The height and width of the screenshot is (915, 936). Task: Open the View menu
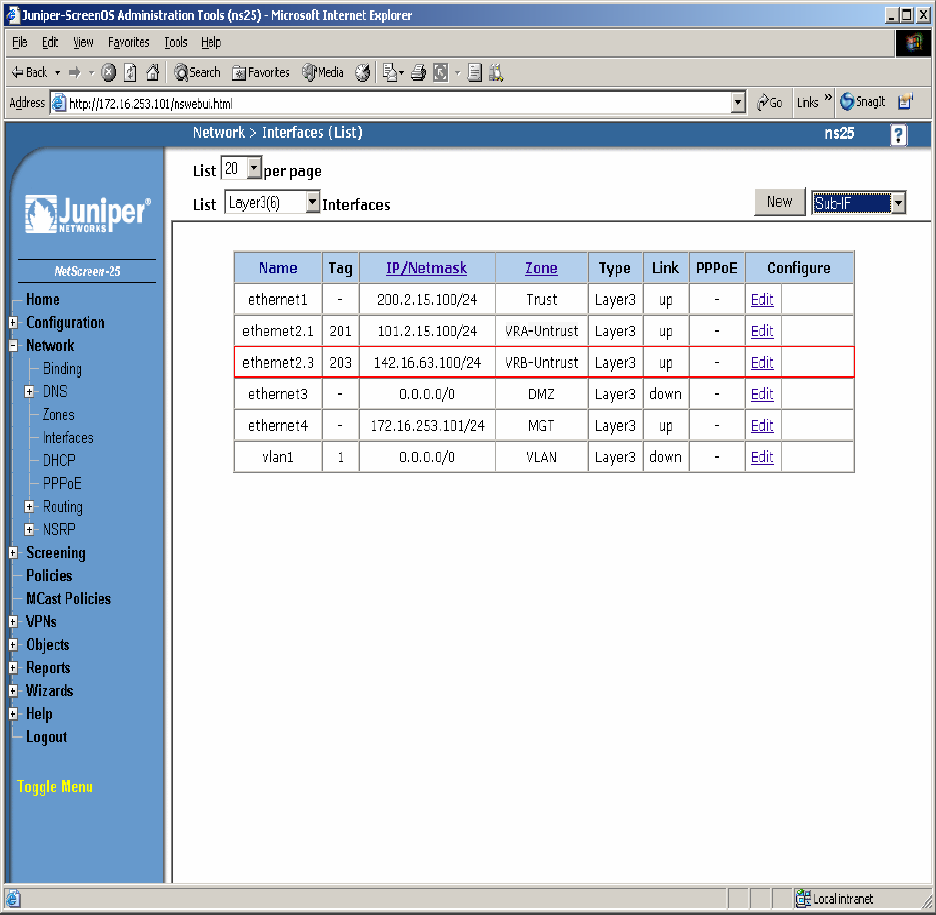84,42
